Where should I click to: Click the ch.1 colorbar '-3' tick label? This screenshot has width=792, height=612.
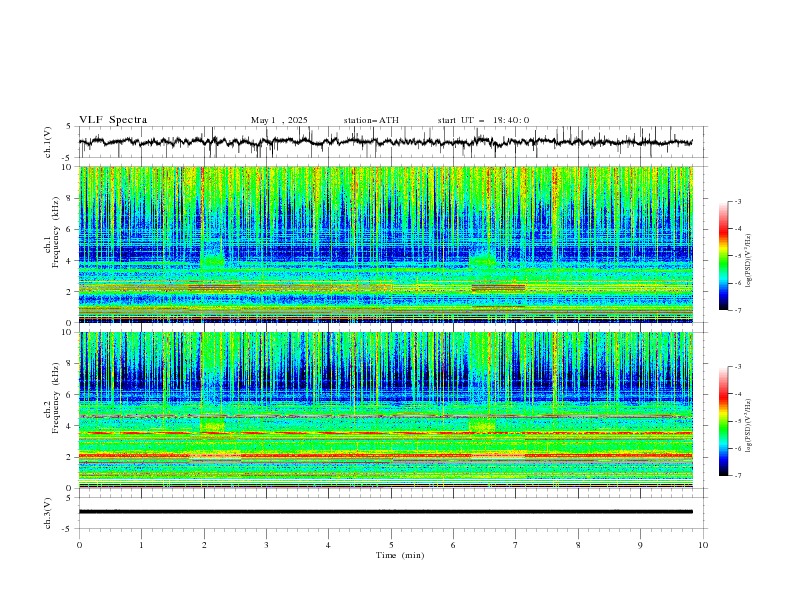[737, 201]
